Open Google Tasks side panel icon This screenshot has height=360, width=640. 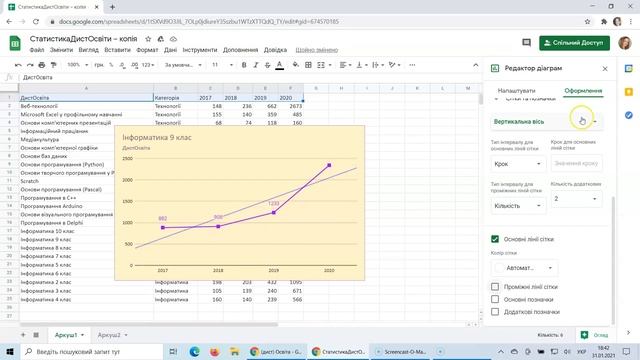(x=629, y=116)
